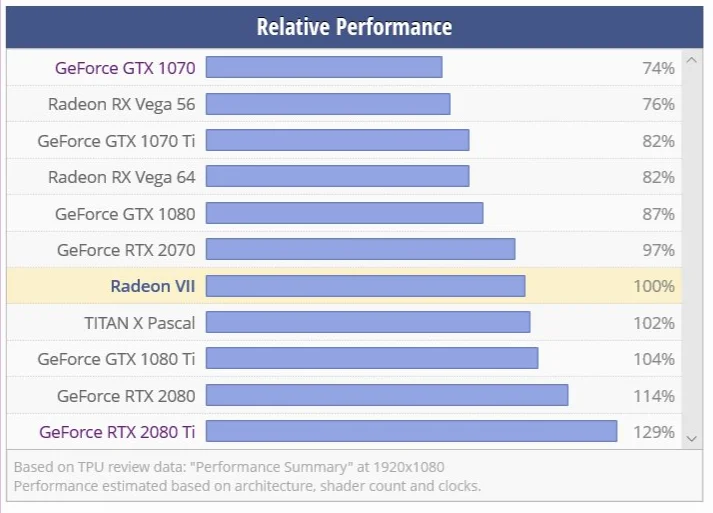713x513 pixels.
Task: Click the highlighted Radeon VII label
Action: (x=153, y=286)
